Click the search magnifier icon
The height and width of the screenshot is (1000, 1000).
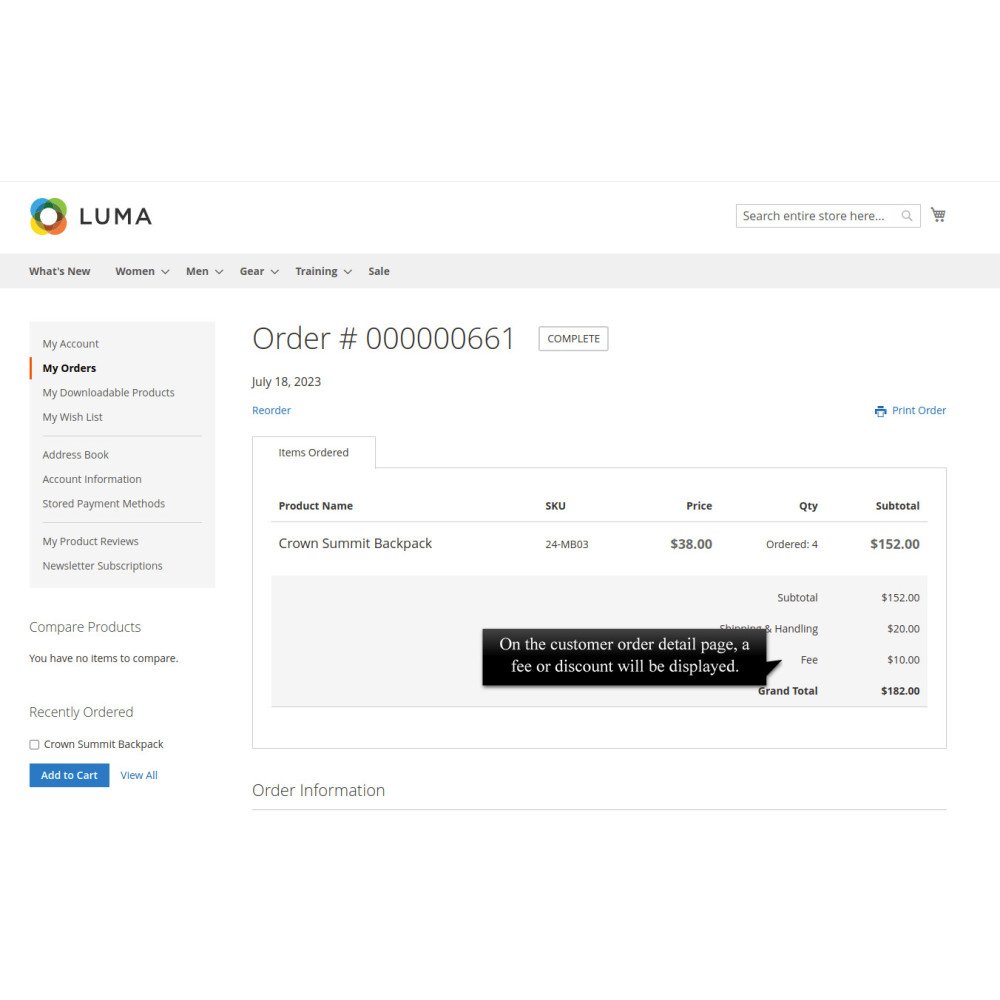[906, 216]
